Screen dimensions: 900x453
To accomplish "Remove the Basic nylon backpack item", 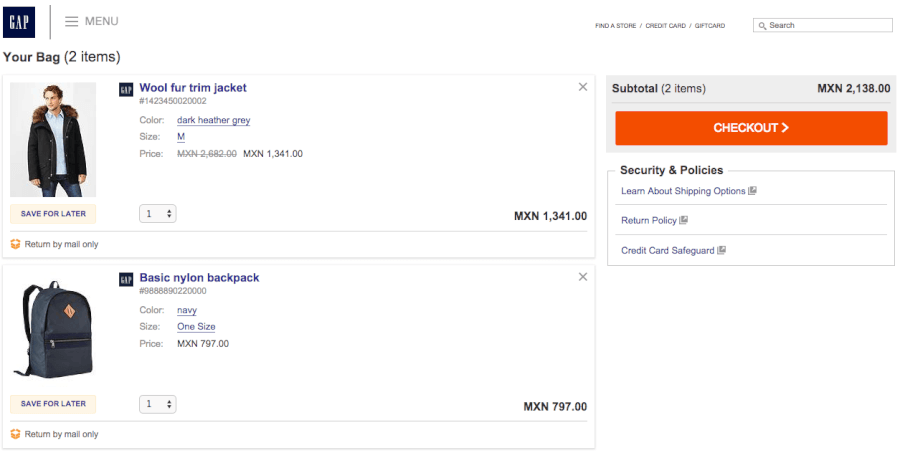I will [583, 277].
